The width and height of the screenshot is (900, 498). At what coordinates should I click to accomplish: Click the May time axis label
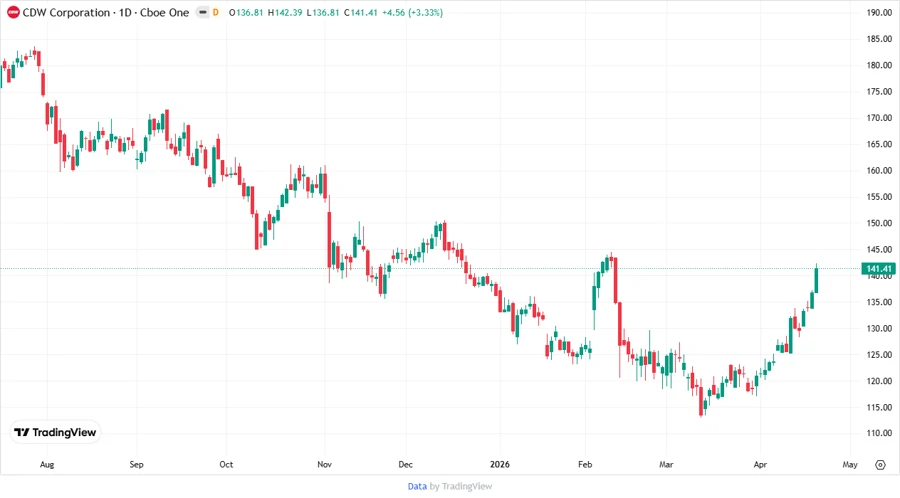[850, 465]
